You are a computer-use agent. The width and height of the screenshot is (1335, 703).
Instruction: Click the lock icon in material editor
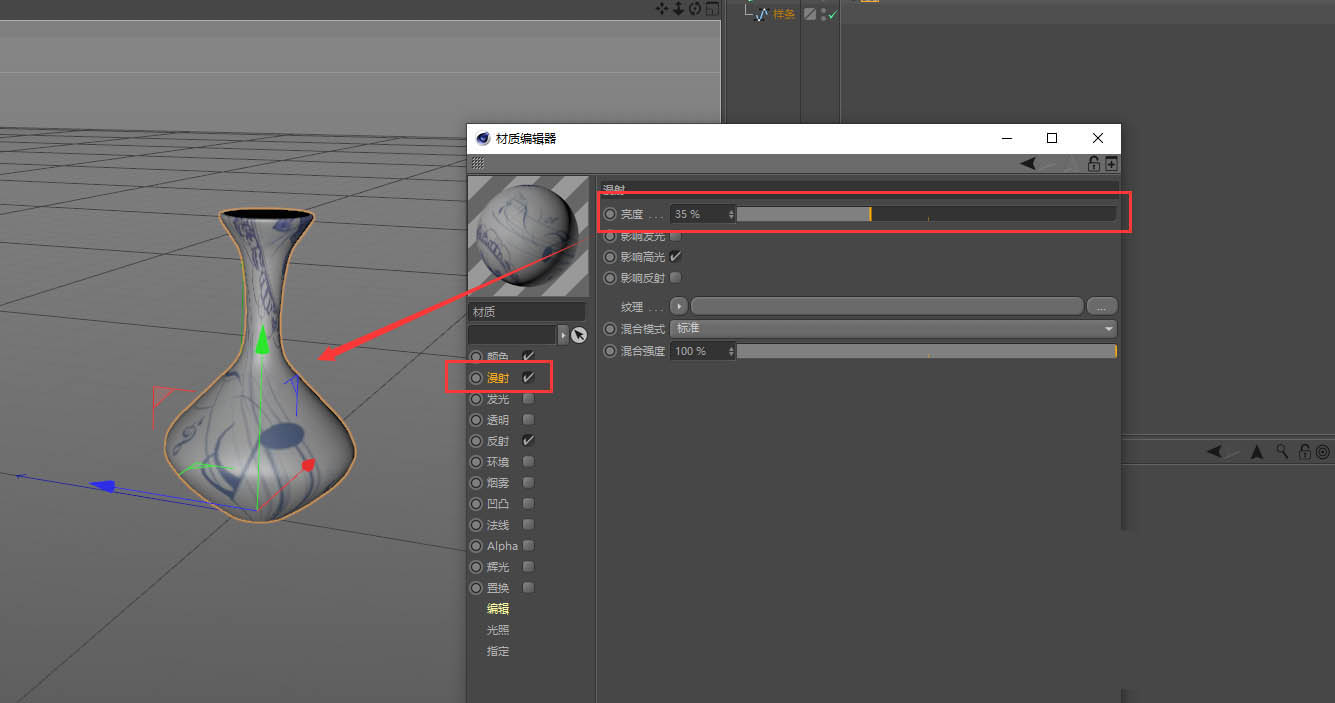[1094, 164]
